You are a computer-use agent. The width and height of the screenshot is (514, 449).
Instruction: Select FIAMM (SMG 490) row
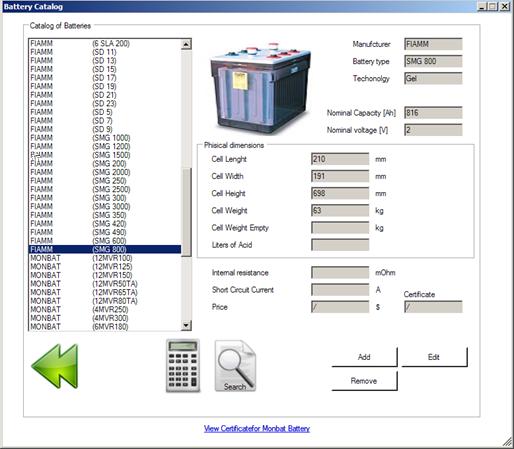105,232
